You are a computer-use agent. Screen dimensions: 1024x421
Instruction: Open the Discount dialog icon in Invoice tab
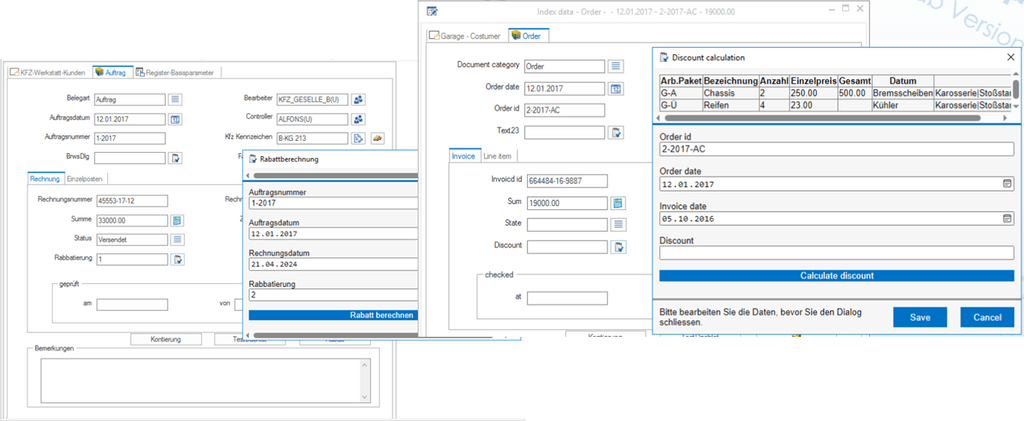[617, 246]
